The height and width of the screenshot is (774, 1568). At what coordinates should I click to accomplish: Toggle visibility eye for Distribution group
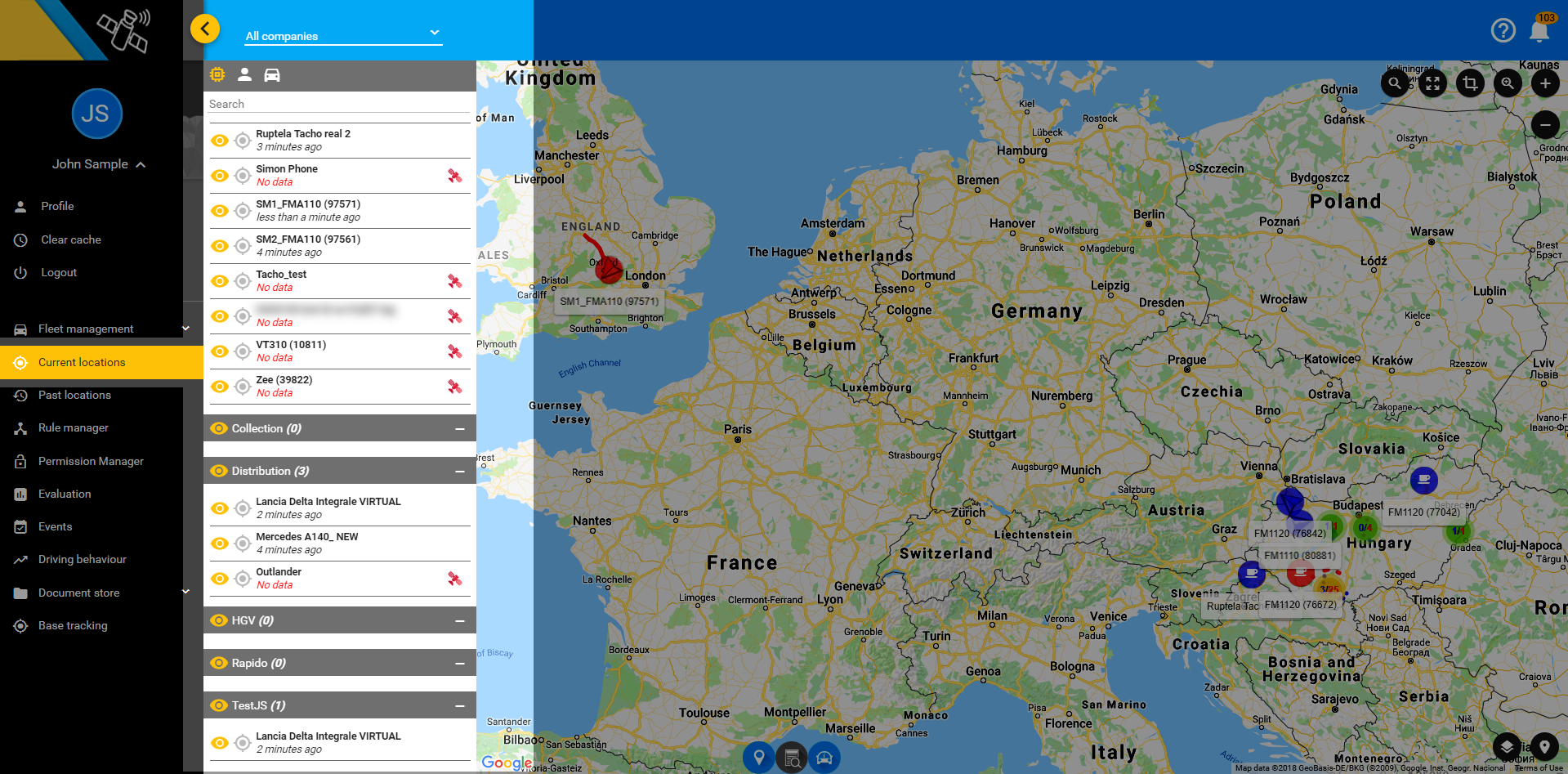(x=219, y=471)
